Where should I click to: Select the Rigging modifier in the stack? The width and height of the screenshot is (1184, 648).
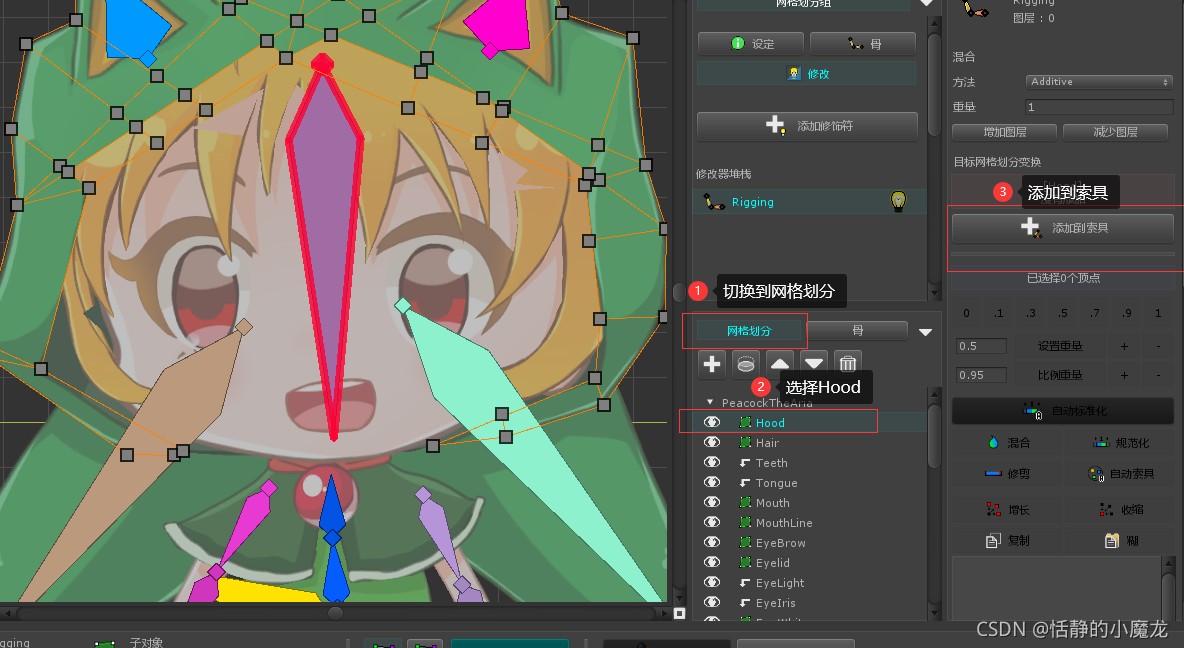(809, 202)
